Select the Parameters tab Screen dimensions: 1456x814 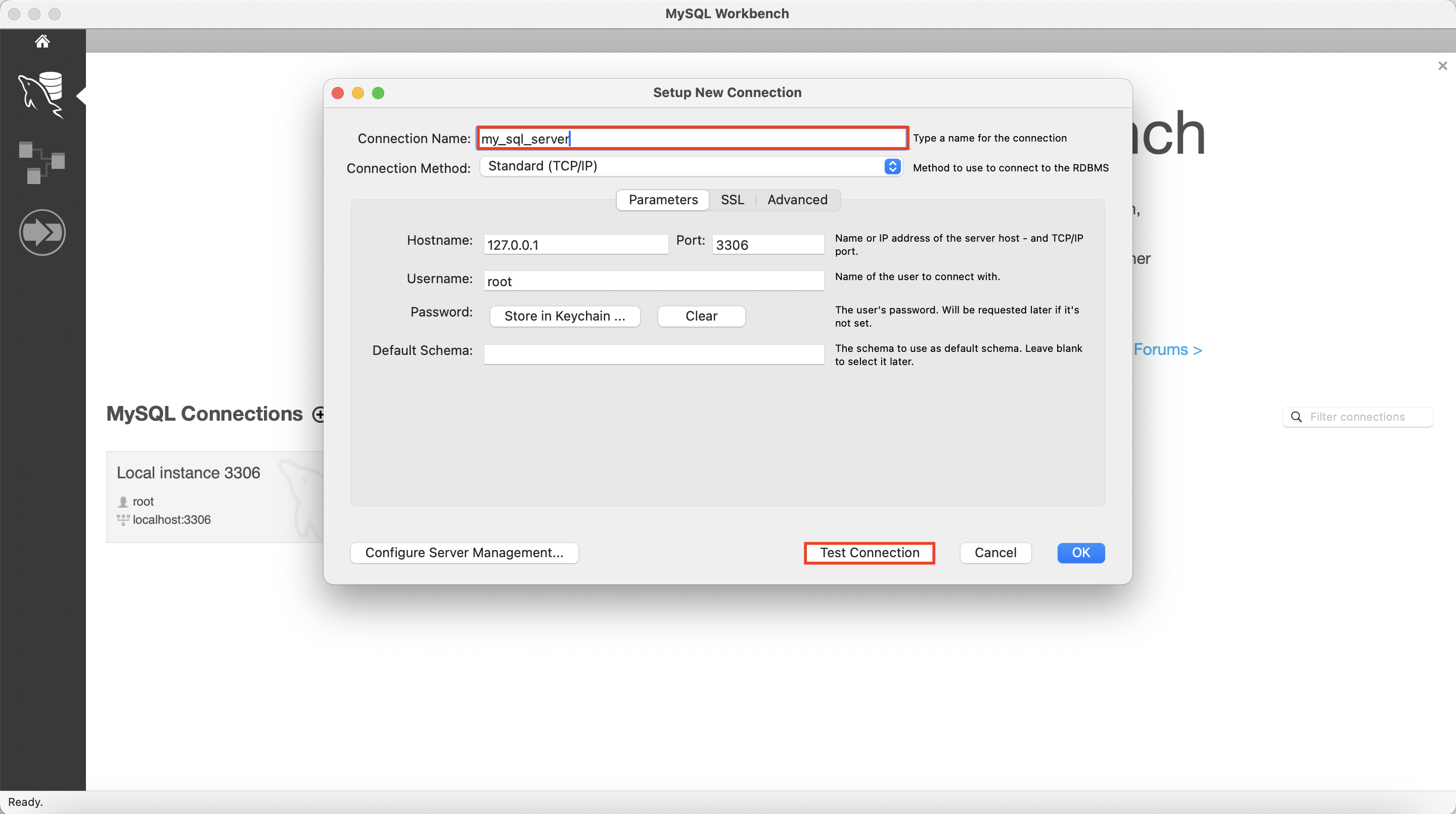click(x=662, y=200)
